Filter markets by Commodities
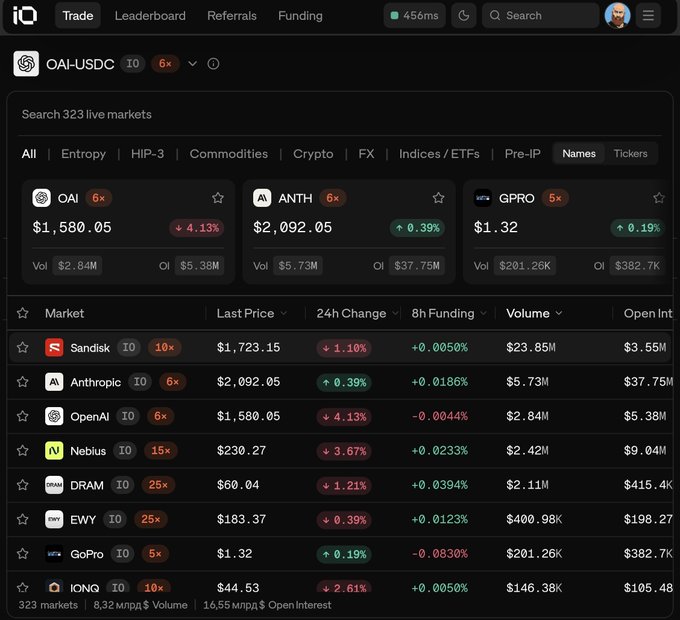This screenshot has height=620, width=680. [229, 154]
